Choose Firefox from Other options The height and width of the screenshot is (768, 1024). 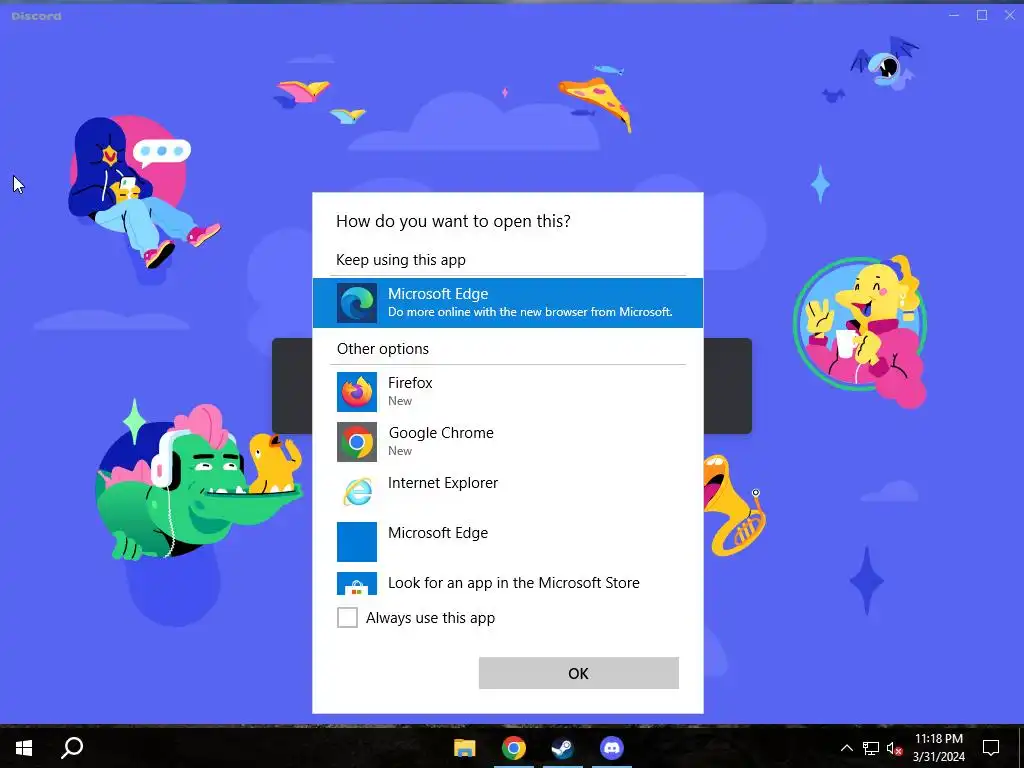[x=507, y=392]
